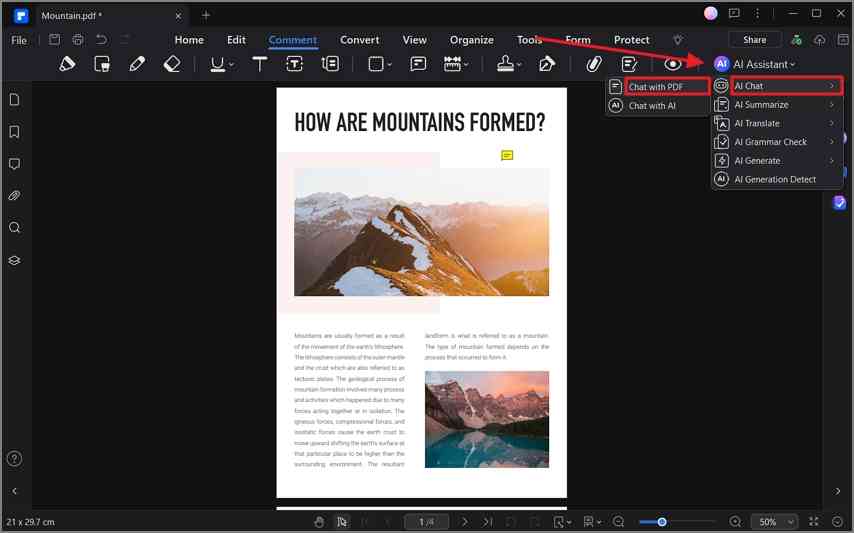Click the zoom out magnifier button
This screenshot has height=533, width=854.
618,522
